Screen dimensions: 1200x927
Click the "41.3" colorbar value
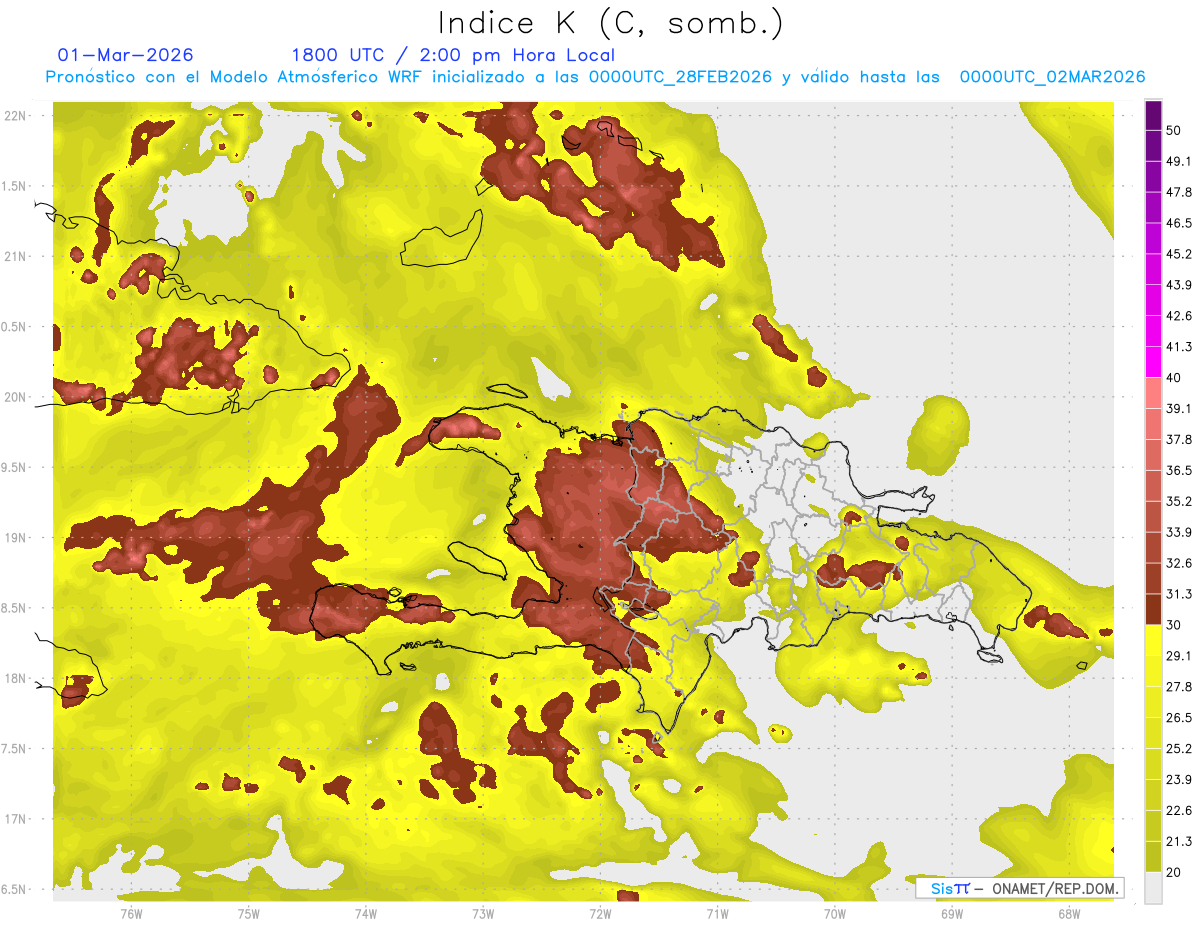click(1179, 347)
